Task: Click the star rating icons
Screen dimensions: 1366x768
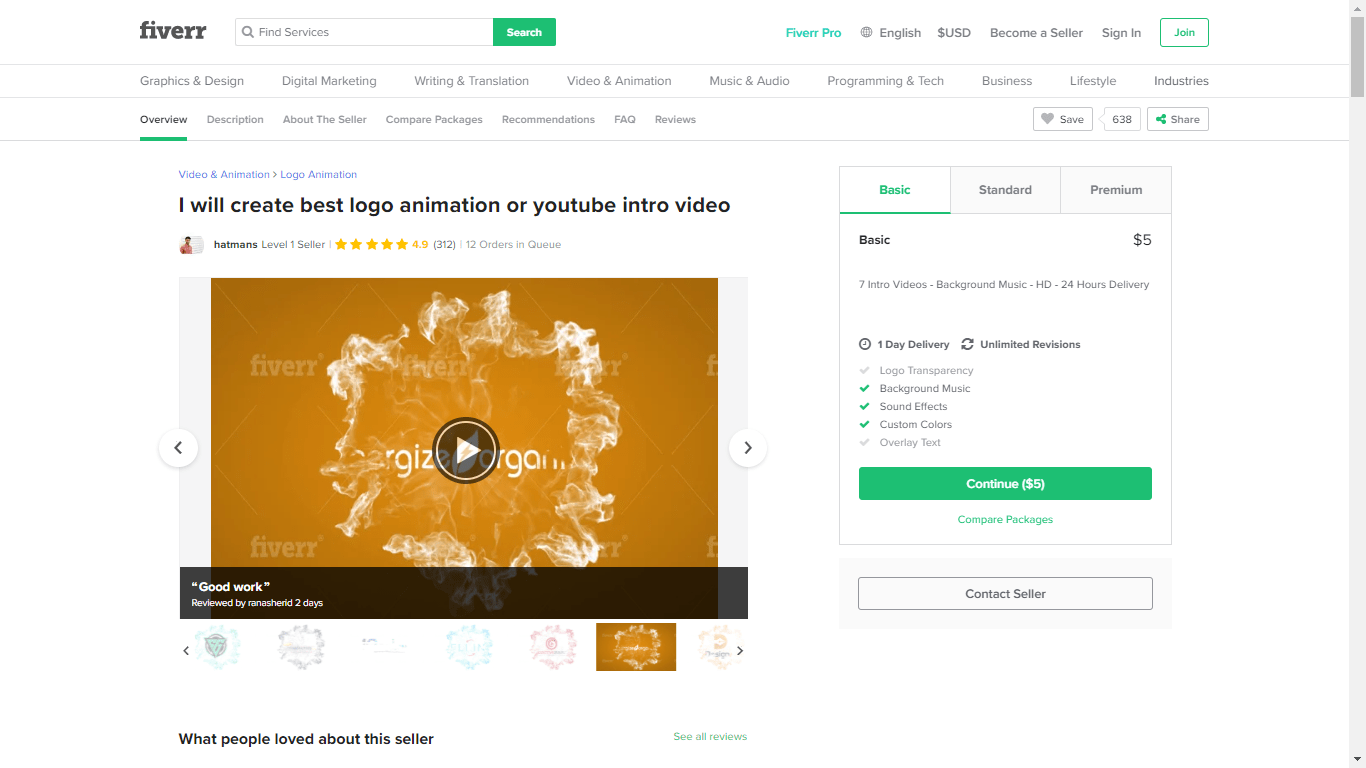Action: [371, 244]
